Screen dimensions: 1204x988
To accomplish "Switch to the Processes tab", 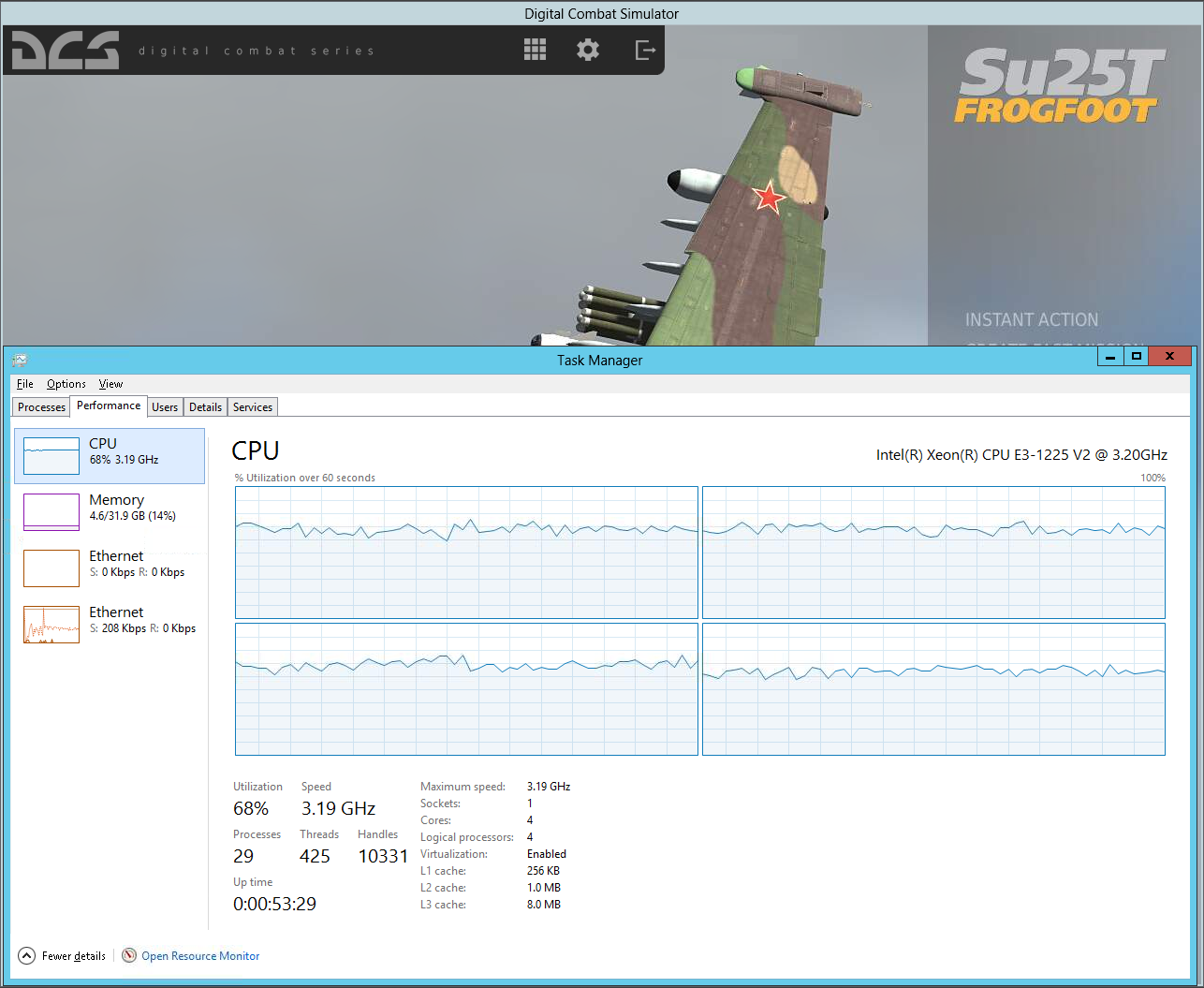I will 41,407.
